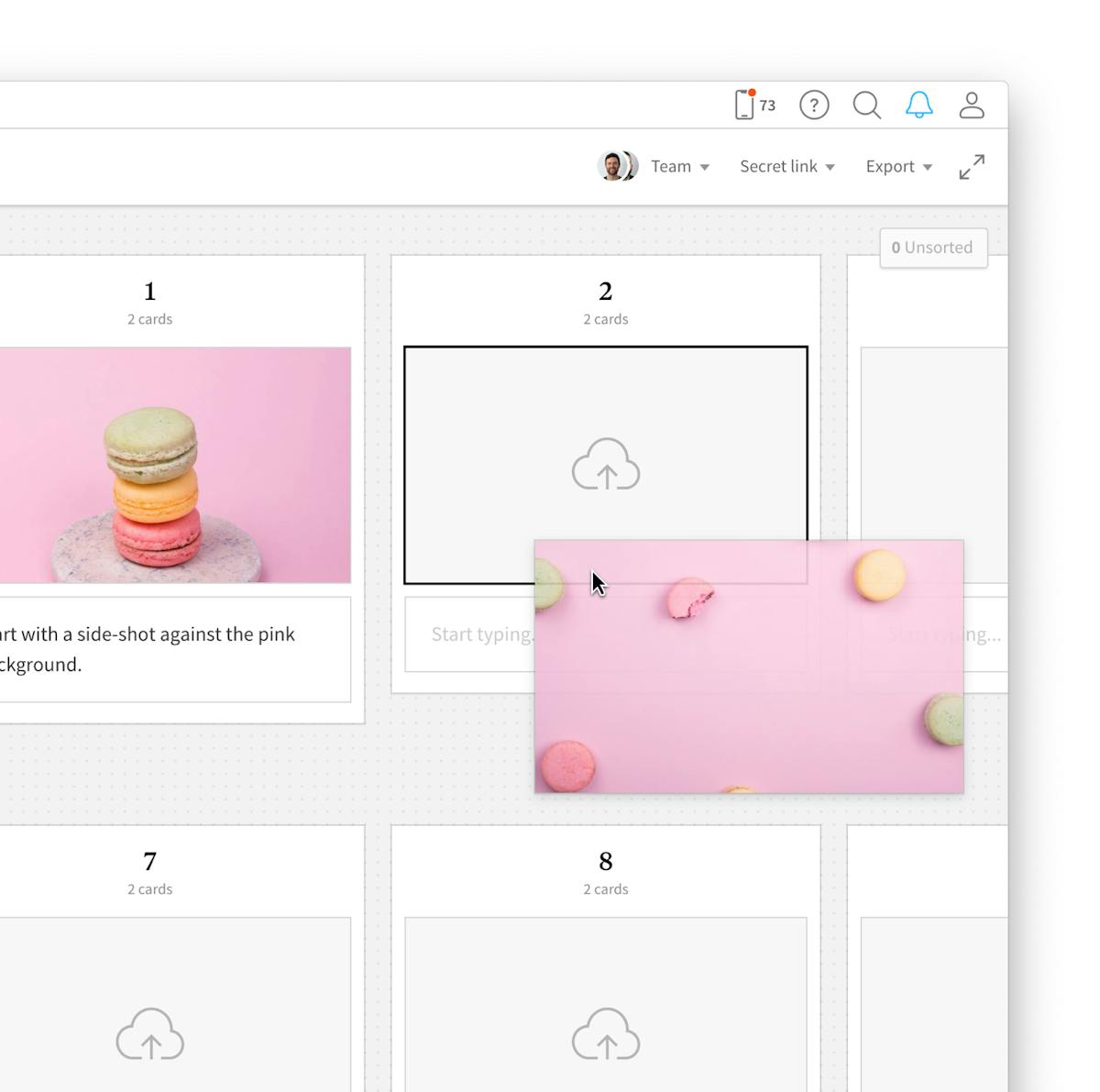Open search using the magnifier icon
This screenshot has width=1100, height=1092.
click(866, 105)
